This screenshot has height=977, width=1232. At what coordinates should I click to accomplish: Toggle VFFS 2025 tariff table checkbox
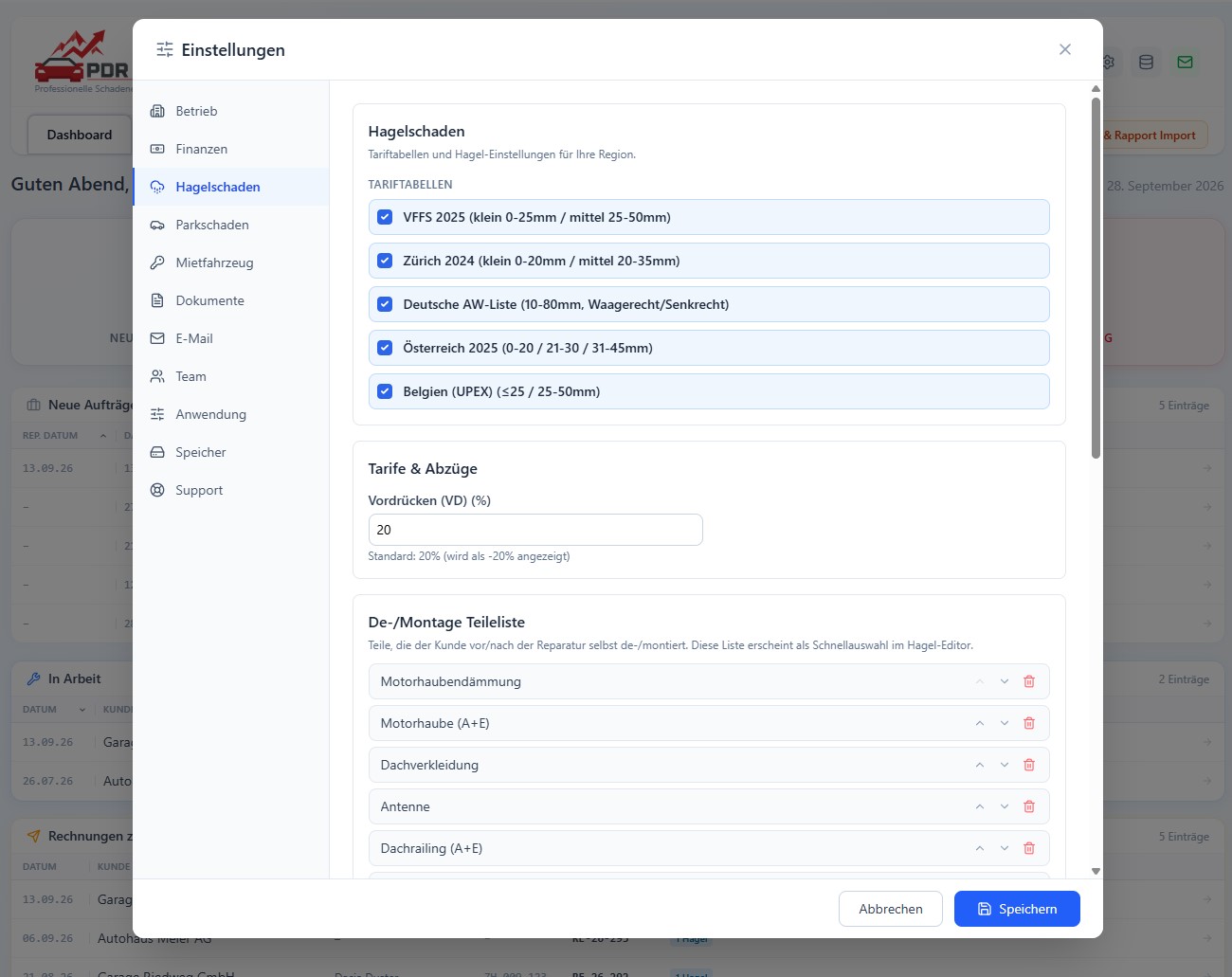tap(385, 217)
